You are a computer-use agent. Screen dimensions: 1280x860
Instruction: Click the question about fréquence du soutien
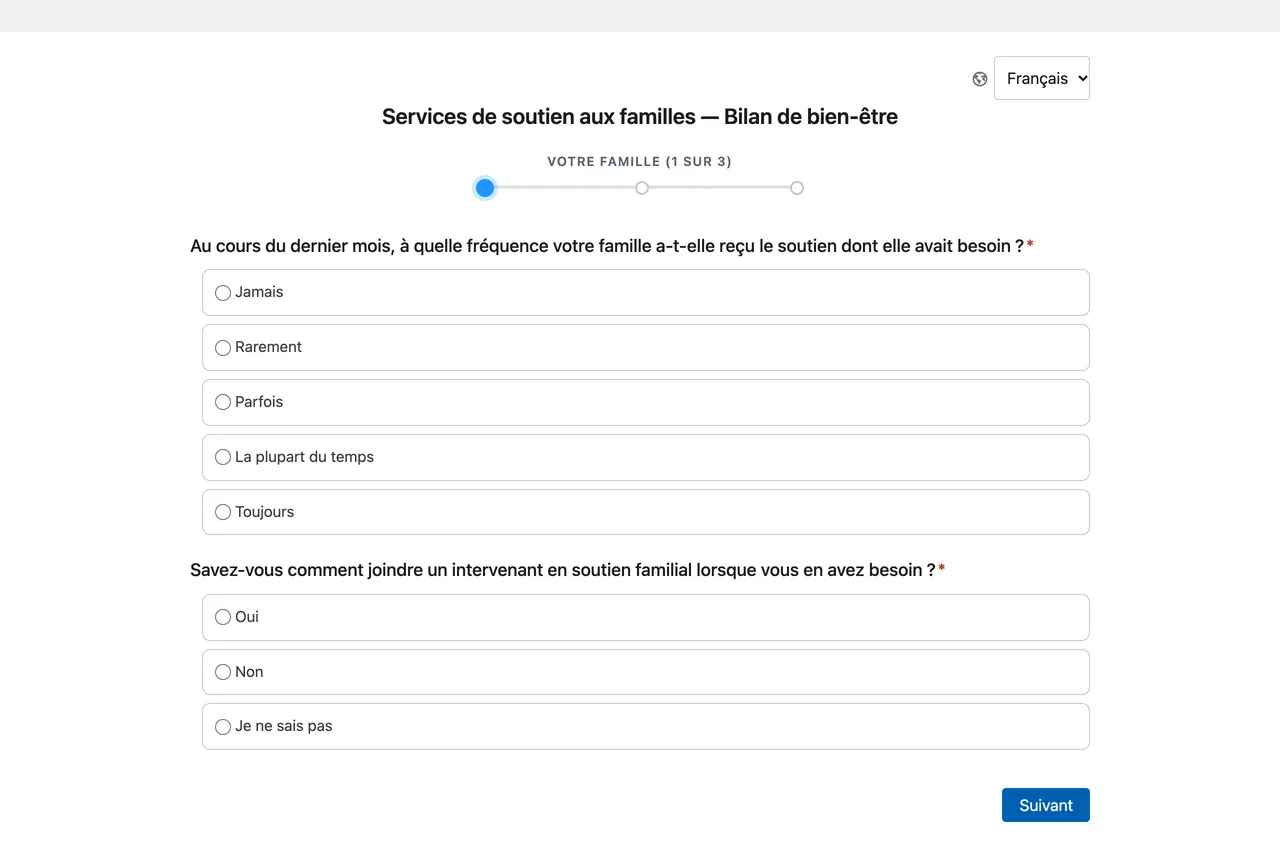click(612, 246)
